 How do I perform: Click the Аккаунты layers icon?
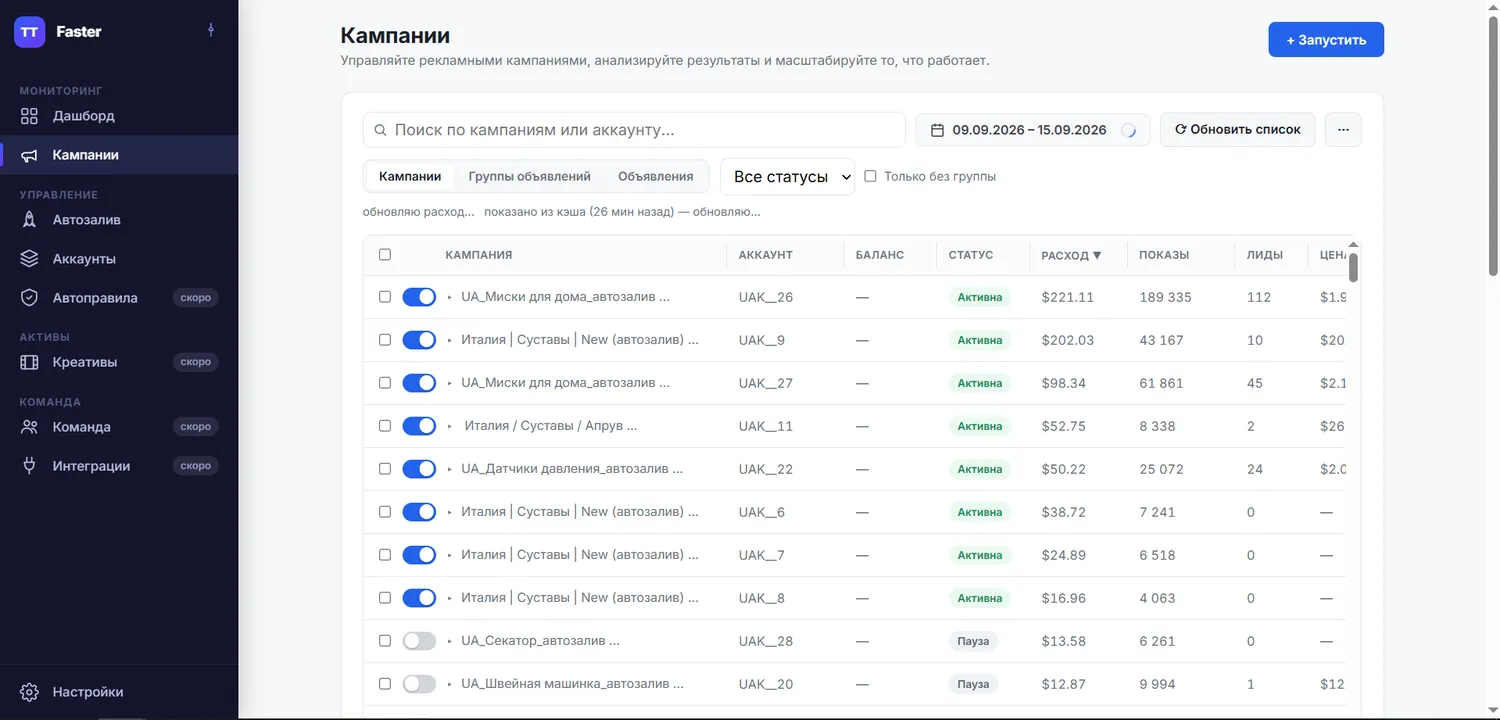30,259
